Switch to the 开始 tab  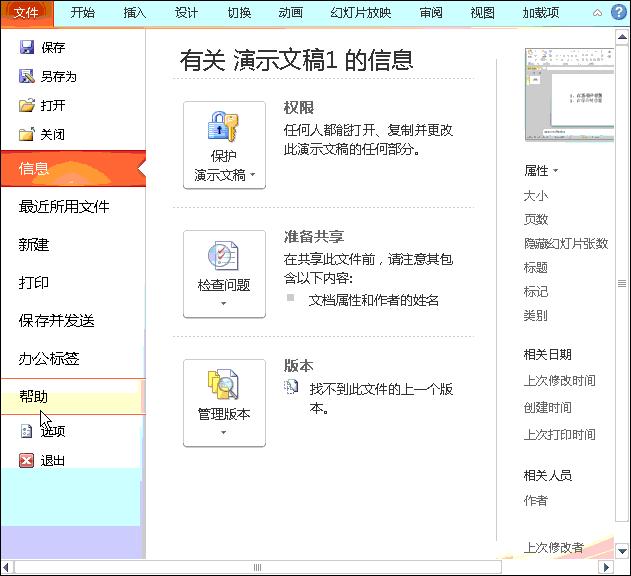point(83,12)
